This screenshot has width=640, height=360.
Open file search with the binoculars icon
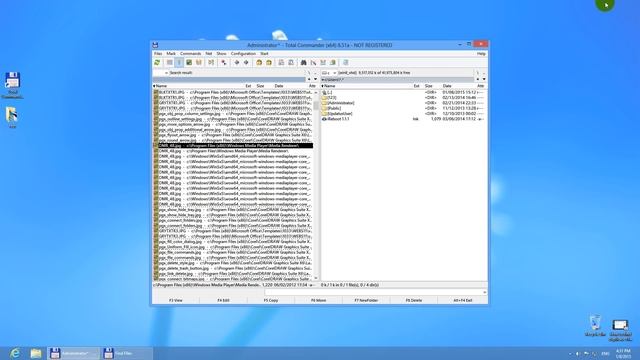pyautogui.click(x=303, y=62)
